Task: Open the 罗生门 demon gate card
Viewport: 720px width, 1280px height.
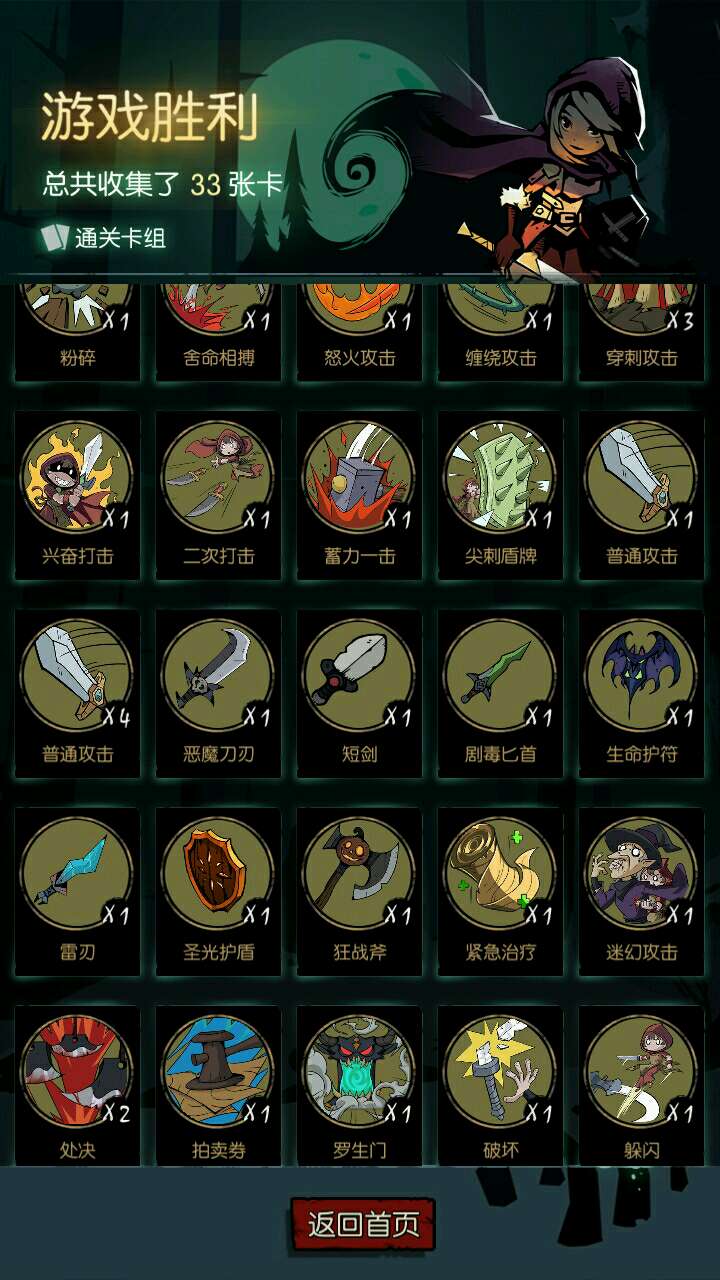Action: (x=359, y=1070)
